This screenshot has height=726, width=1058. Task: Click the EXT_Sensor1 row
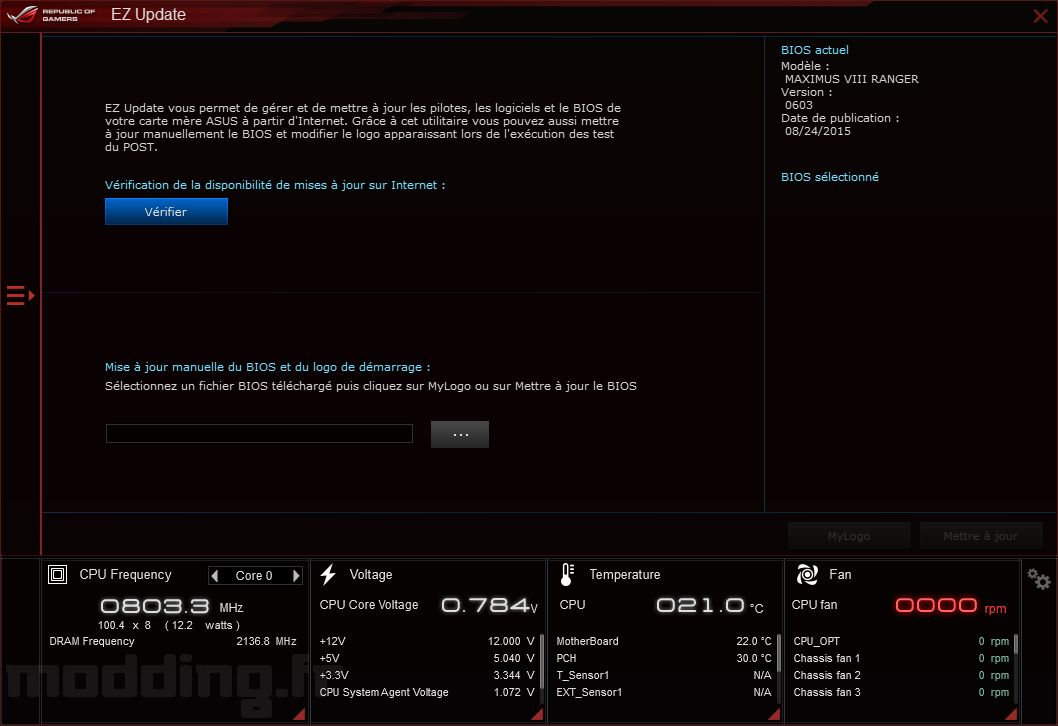point(664,692)
